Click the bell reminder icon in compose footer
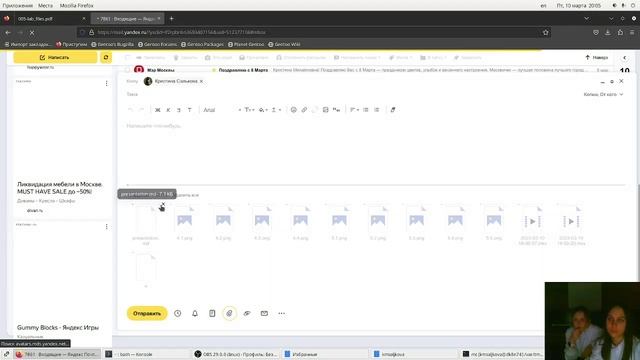 click(195, 313)
